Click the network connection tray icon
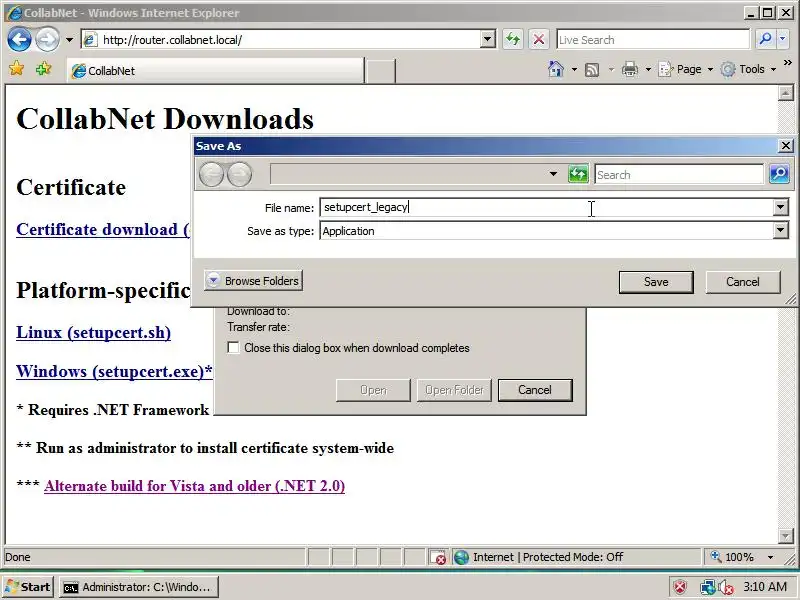The height and width of the screenshot is (600, 800). [708, 587]
